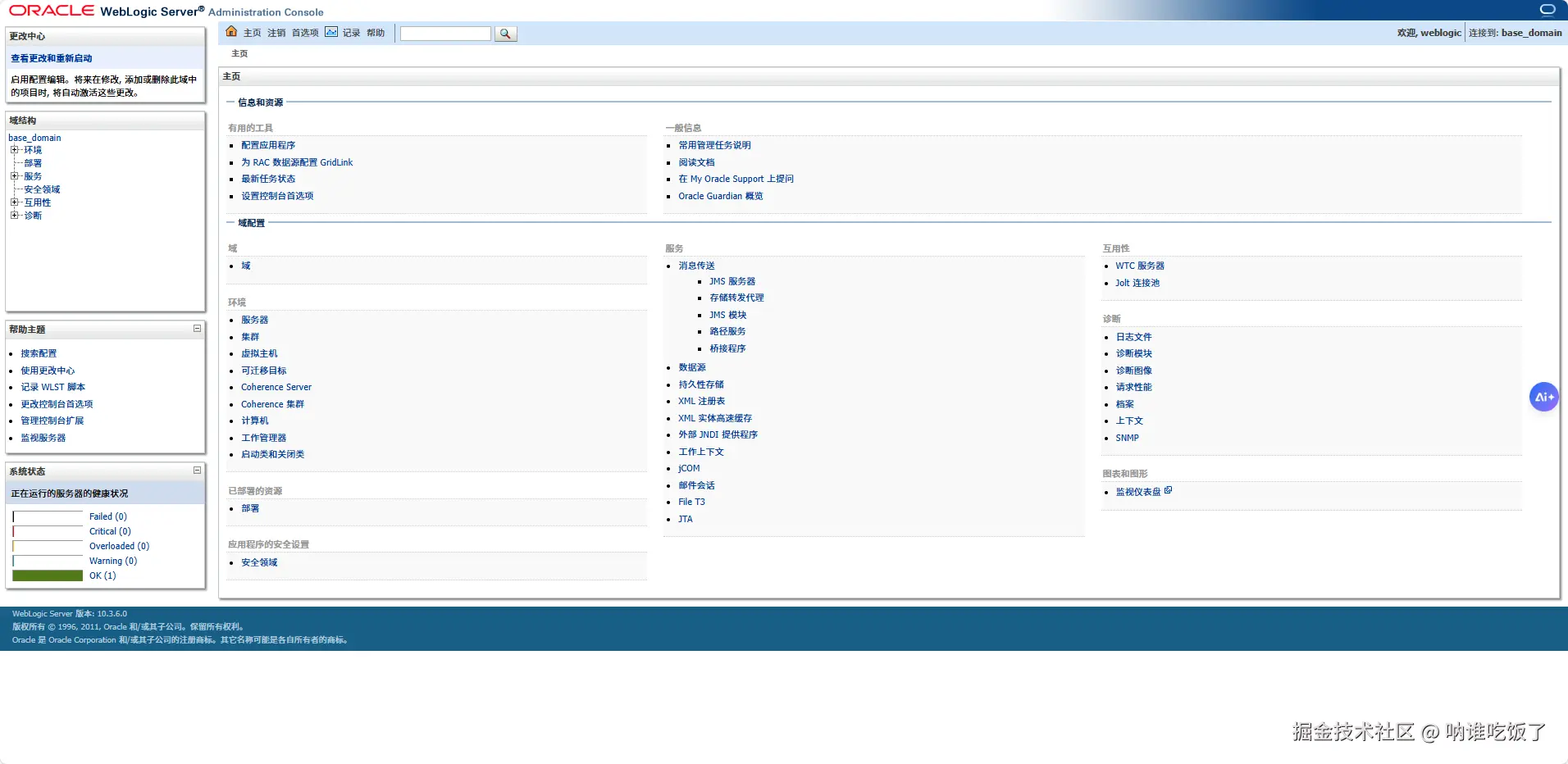Screen dimensions: 1568x764
Task: Open the 集群 link under 环境
Action: 250,337
